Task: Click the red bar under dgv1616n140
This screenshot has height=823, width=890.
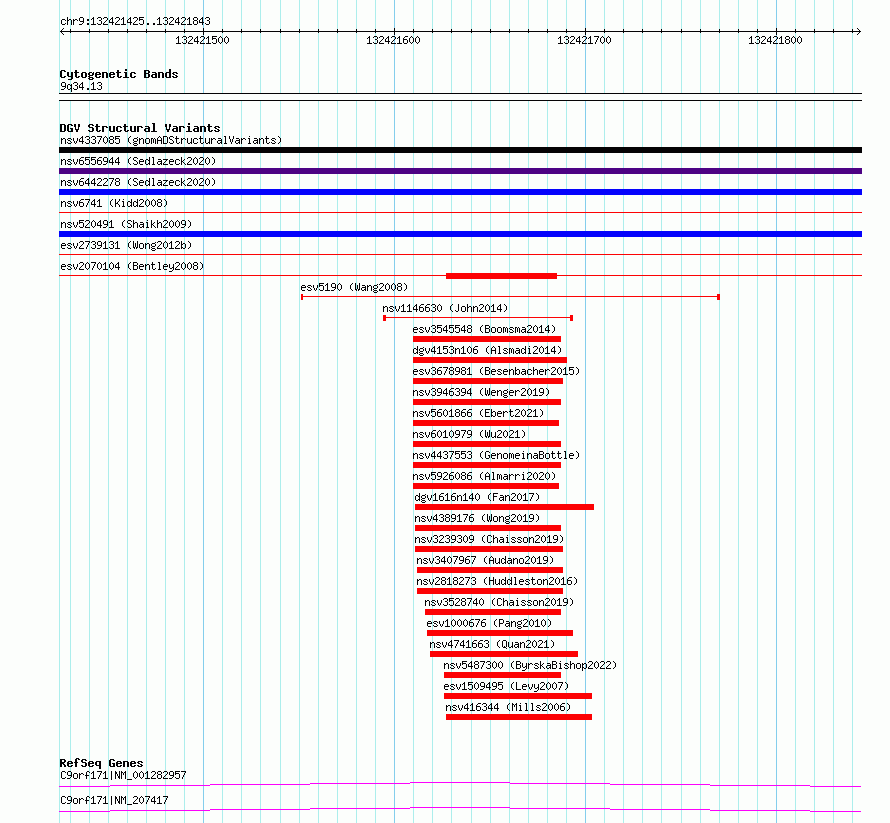Action: point(505,507)
